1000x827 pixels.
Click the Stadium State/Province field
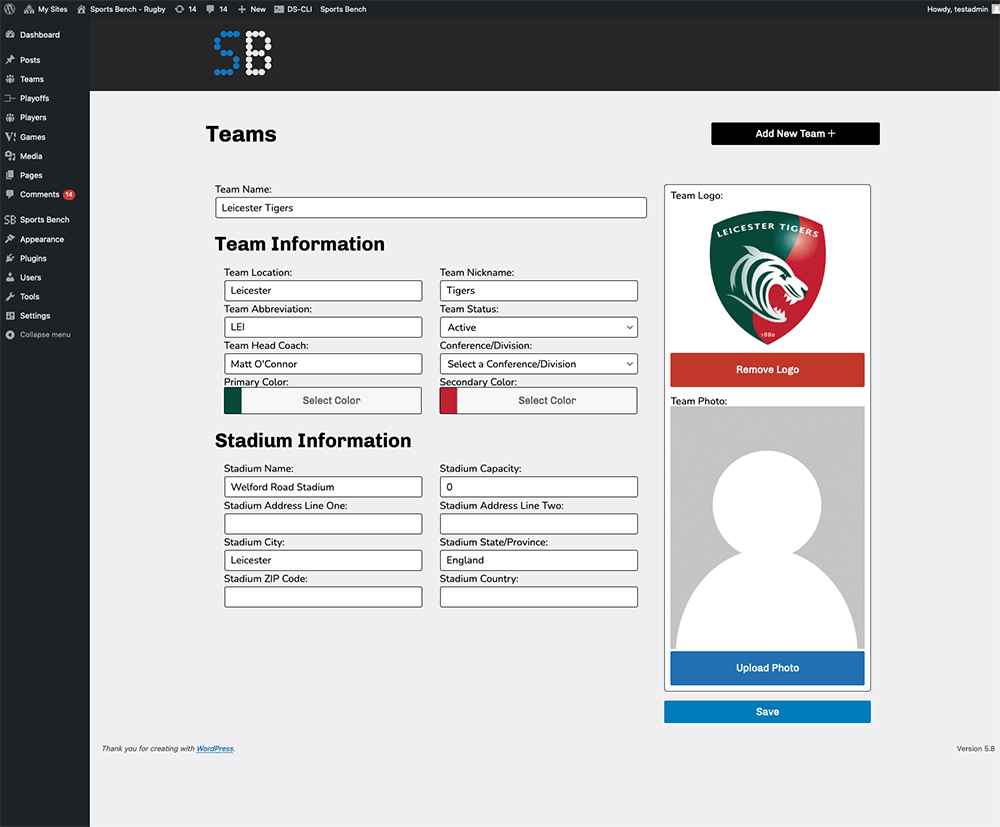point(538,560)
